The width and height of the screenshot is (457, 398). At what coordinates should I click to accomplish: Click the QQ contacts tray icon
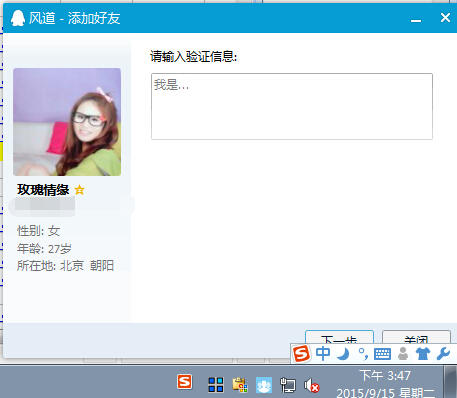(x=264, y=385)
